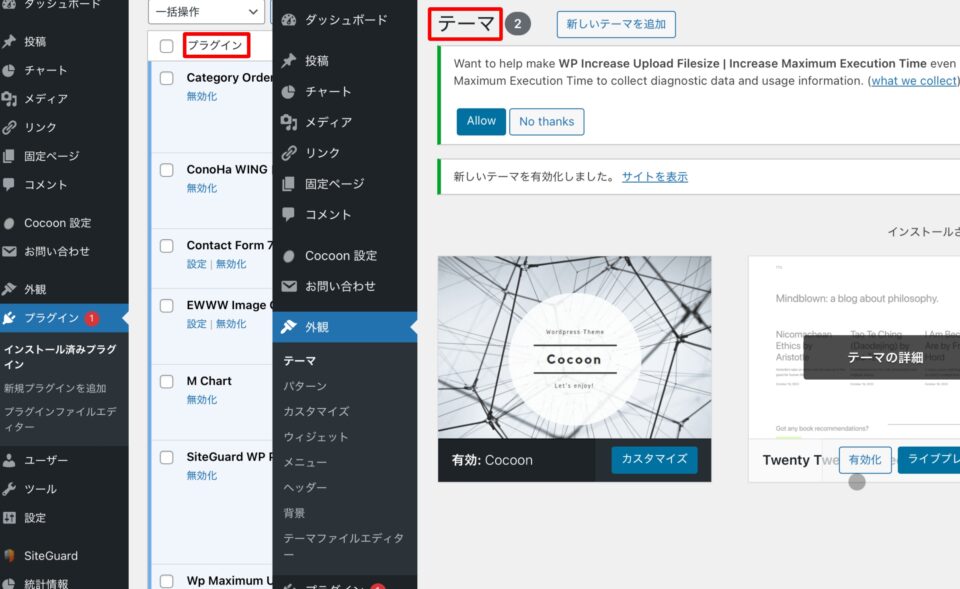Go to ウィジェット in the 外観 submenu
The width and height of the screenshot is (960, 589).
coord(316,437)
